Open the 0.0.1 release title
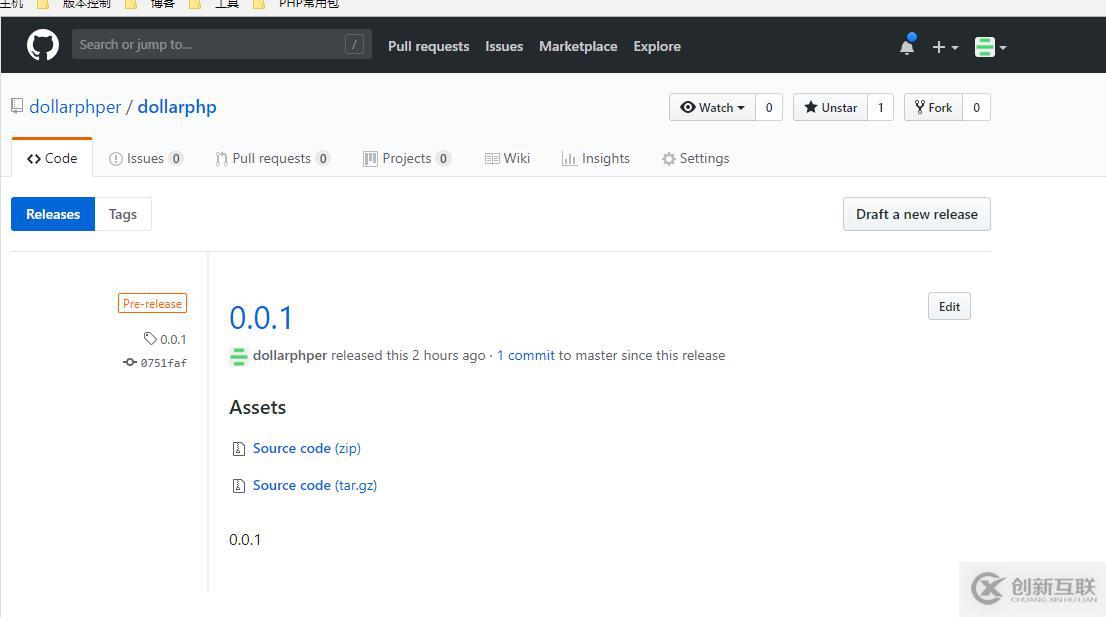The image size is (1106, 617). [x=260, y=317]
